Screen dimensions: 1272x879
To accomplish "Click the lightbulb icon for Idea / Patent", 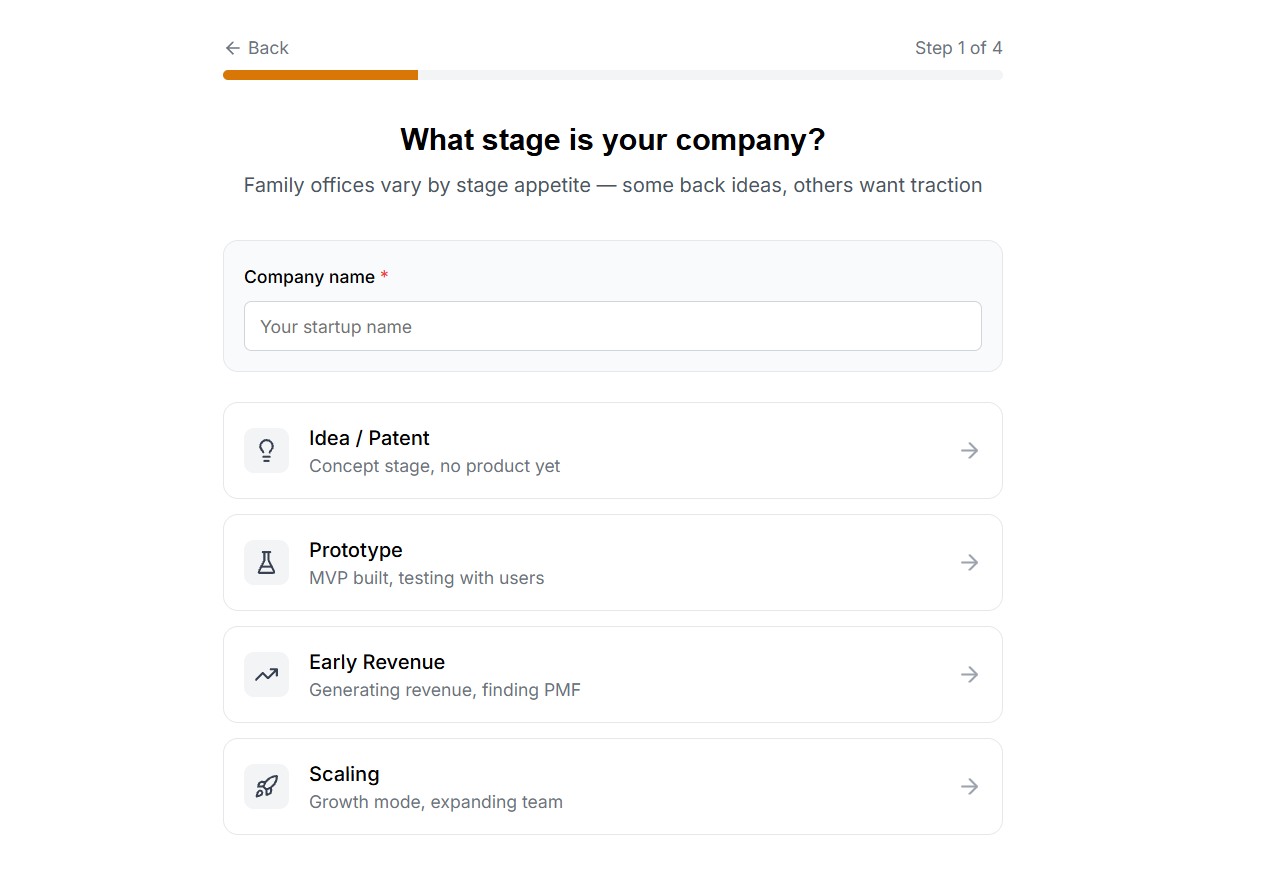I will point(266,451).
